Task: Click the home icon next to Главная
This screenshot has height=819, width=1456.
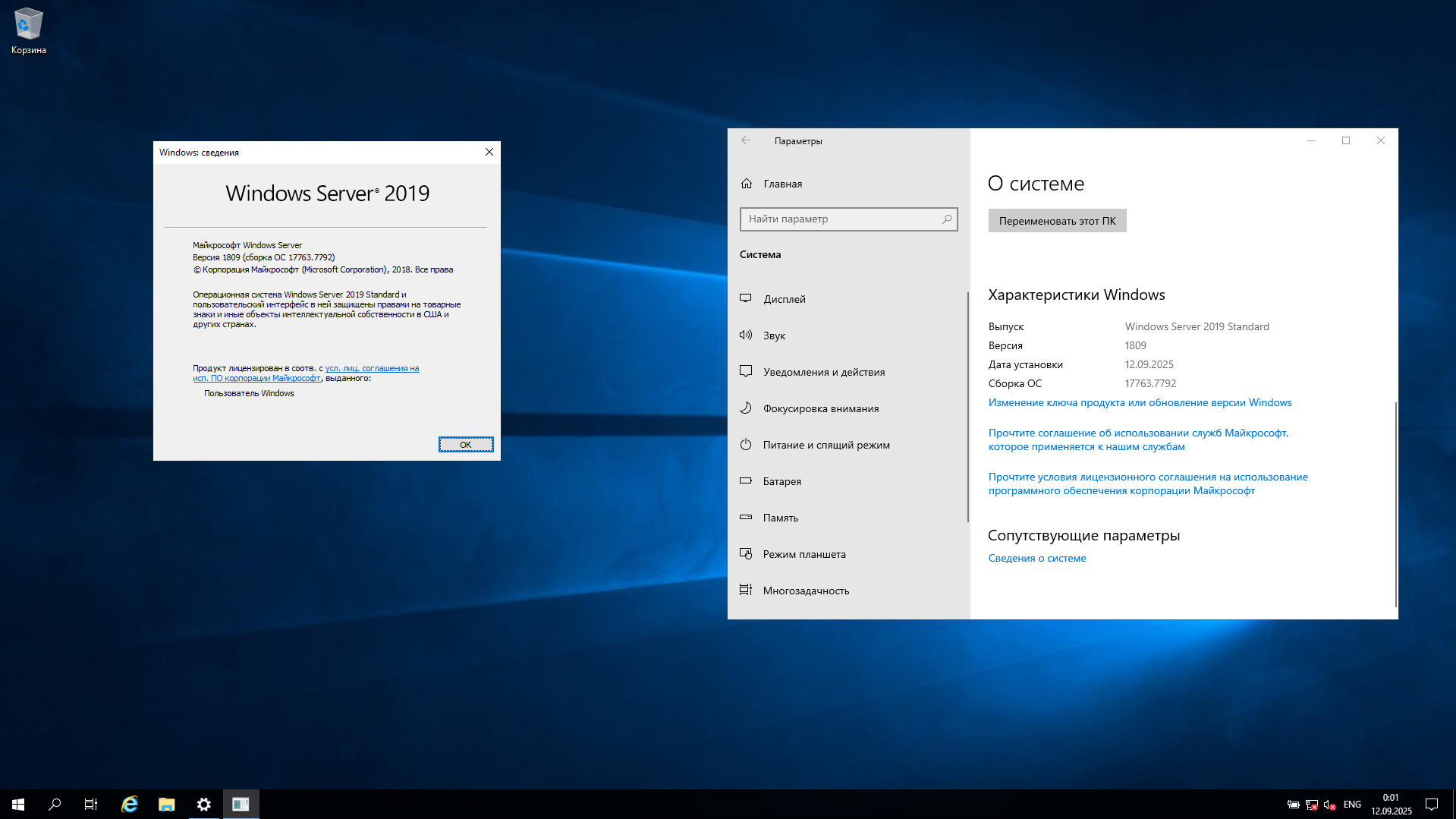Action: click(747, 184)
